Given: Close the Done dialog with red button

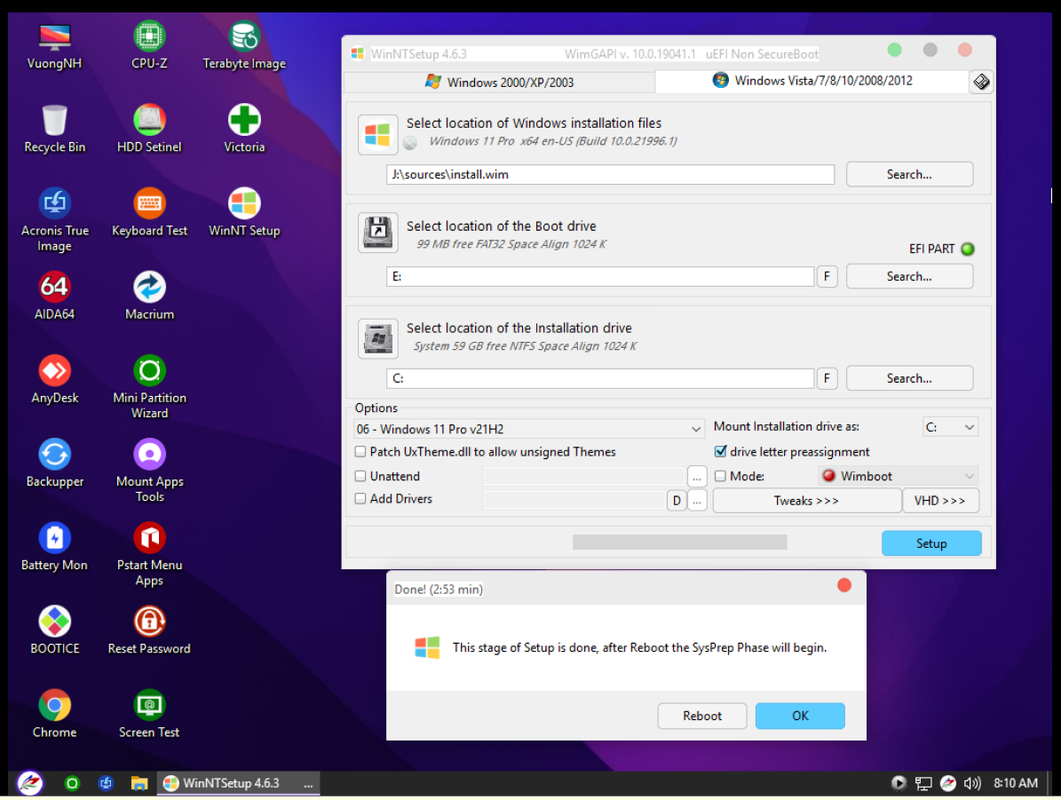Looking at the screenshot, I should tap(844, 585).
